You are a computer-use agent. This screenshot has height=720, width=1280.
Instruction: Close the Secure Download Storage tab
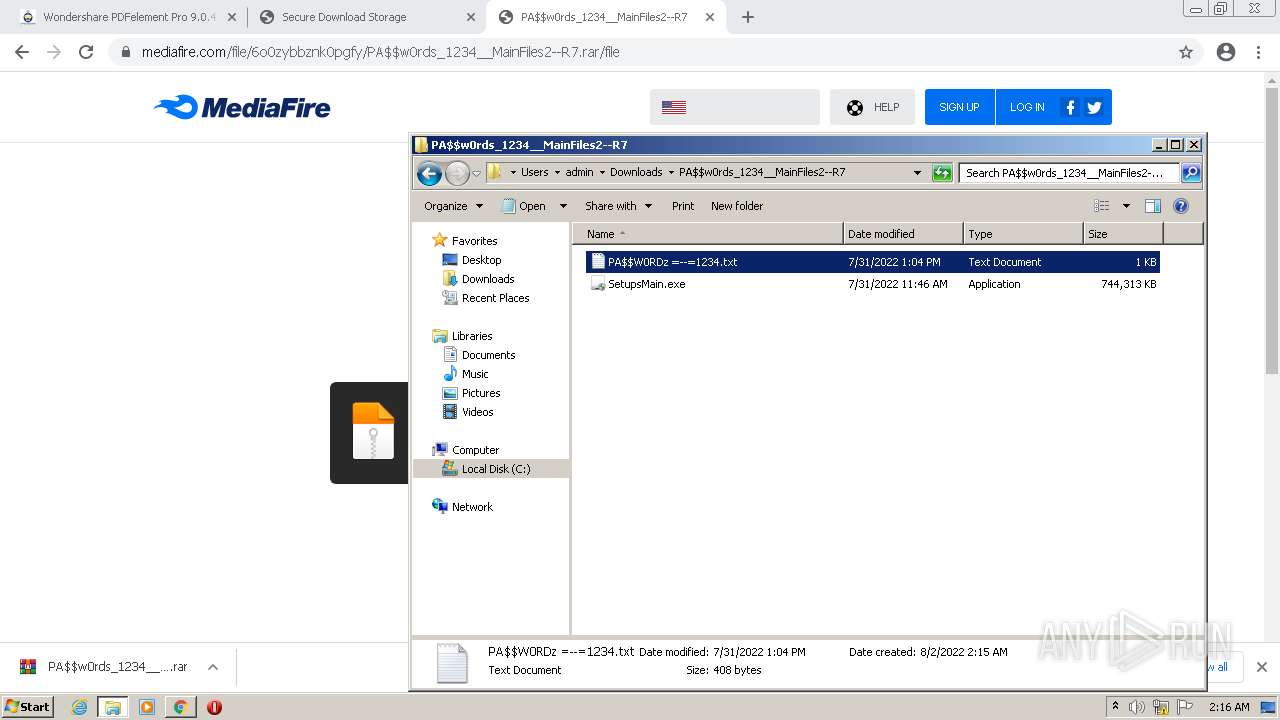point(470,17)
